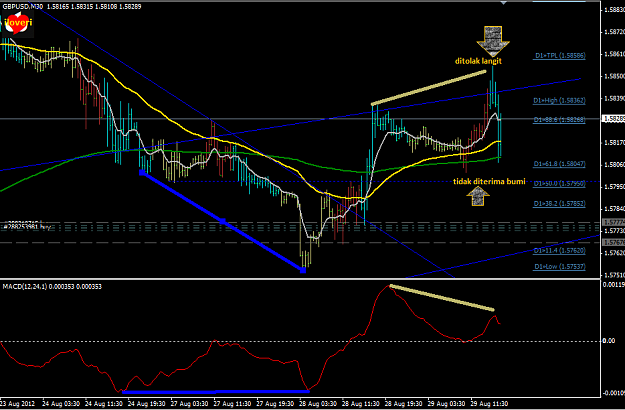
Task: Select the D1>11.4 (1.57620) level label
Action: tap(559, 251)
